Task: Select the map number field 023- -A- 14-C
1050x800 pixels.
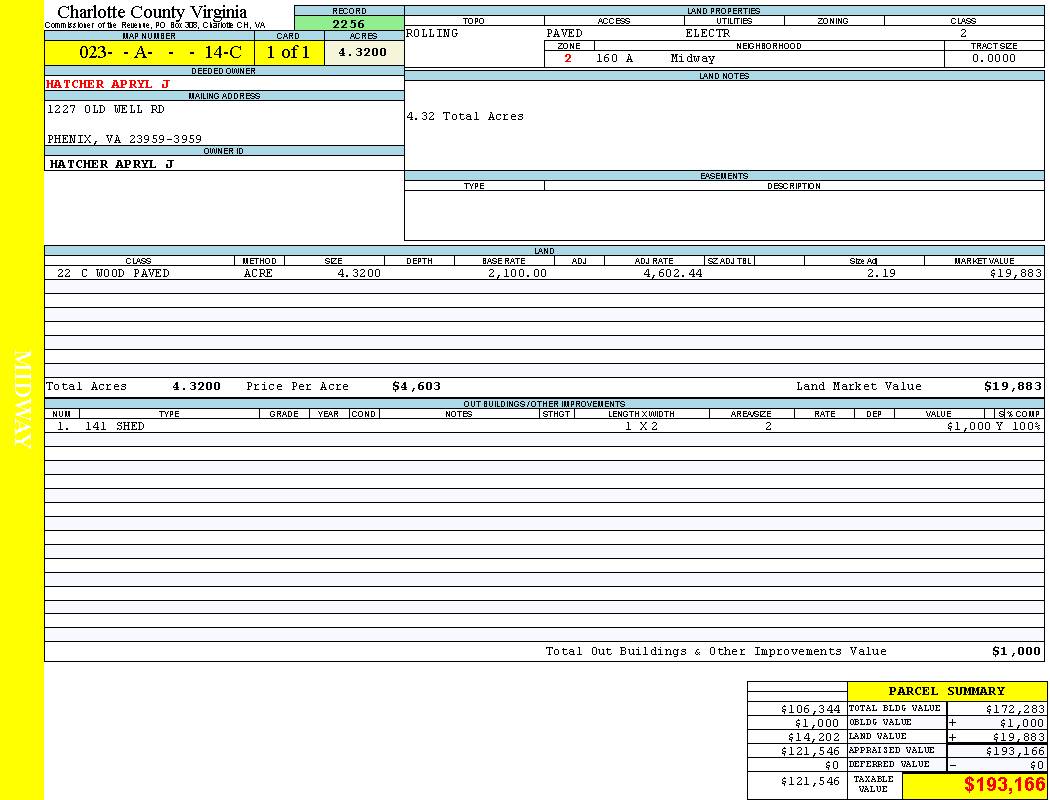Action: coord(160,53)
